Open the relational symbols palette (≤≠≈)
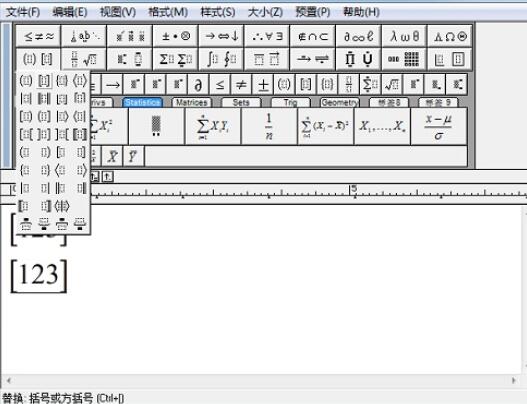527x404 pixels. [38, 36]
